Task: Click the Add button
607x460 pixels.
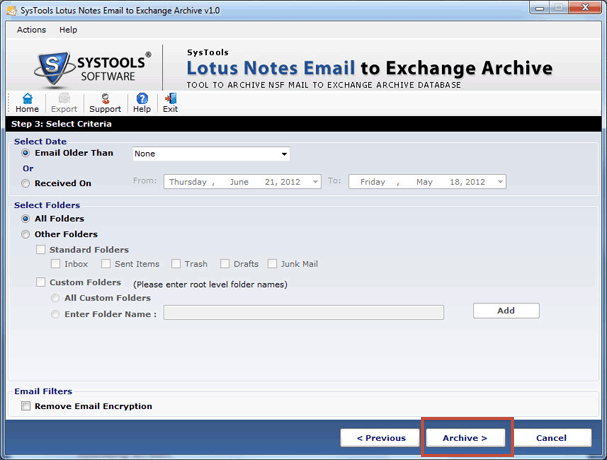Action: (x=506, y=311)
